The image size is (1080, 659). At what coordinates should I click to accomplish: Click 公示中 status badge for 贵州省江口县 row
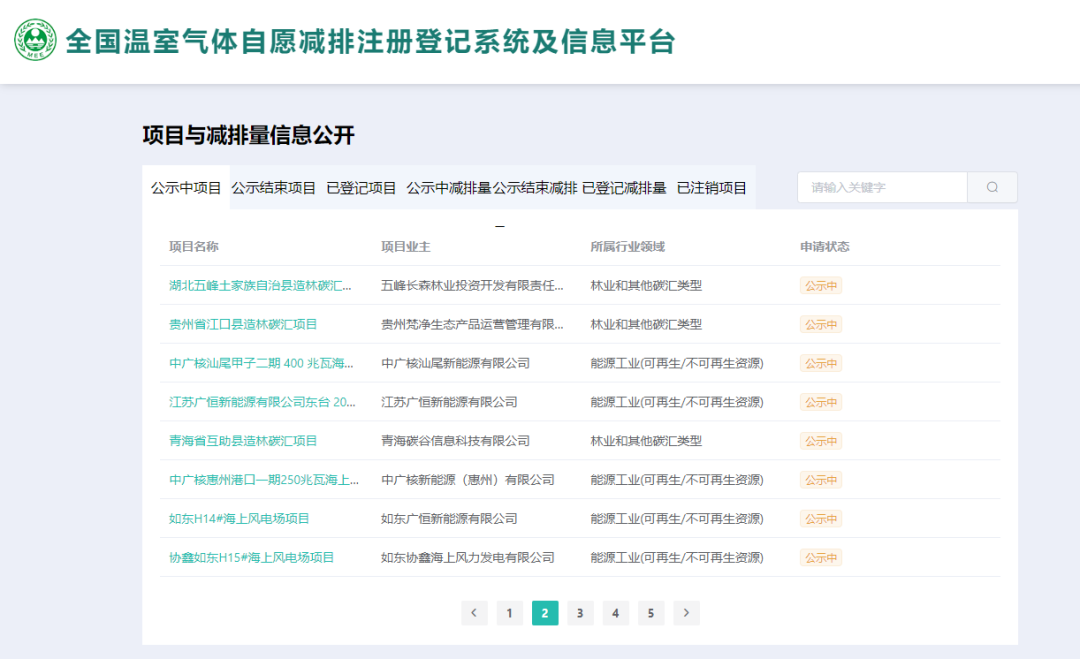[820, 324]
